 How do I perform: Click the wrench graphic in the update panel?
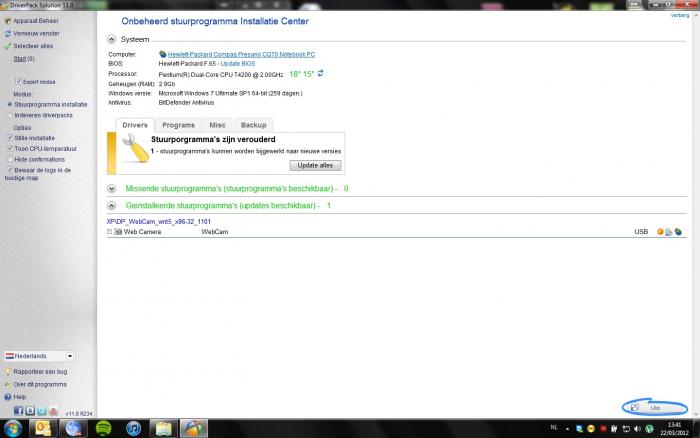[136, 148]
